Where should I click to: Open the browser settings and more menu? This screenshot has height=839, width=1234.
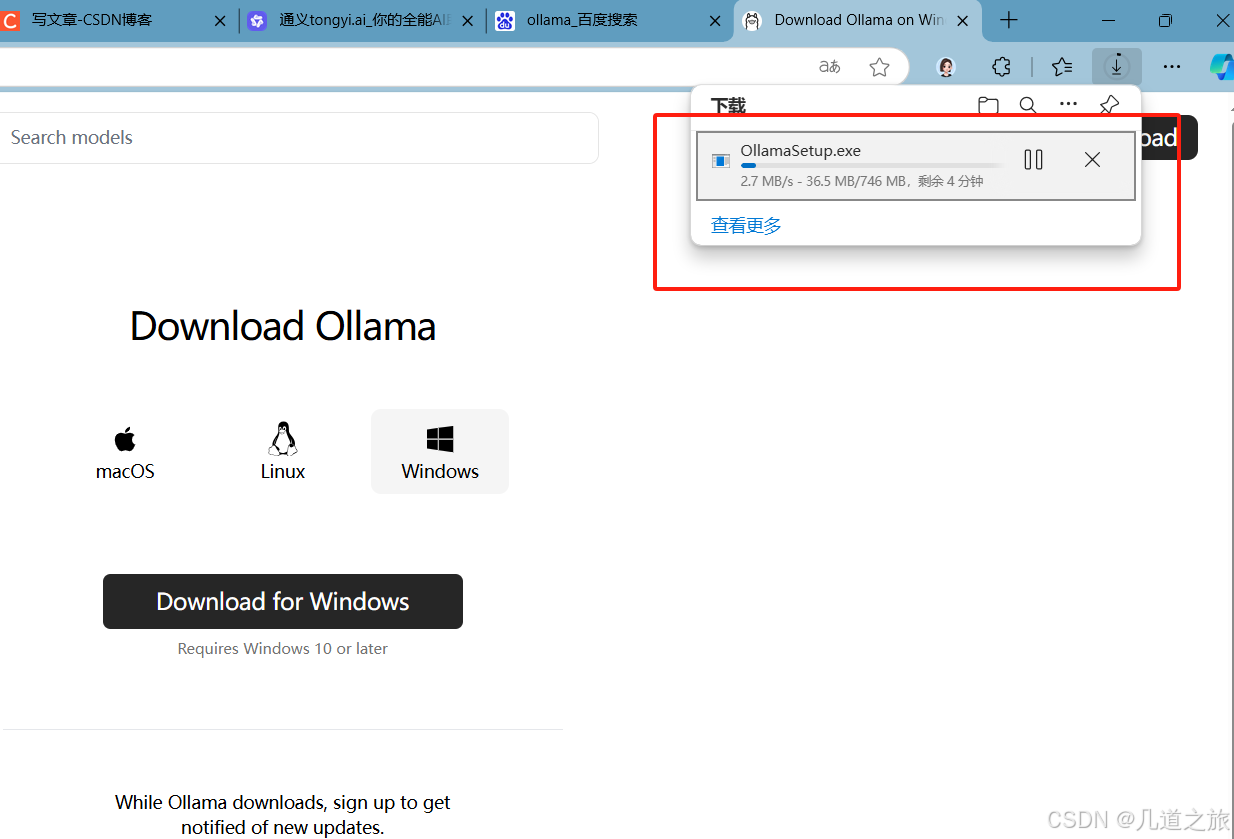point(1171,67)
